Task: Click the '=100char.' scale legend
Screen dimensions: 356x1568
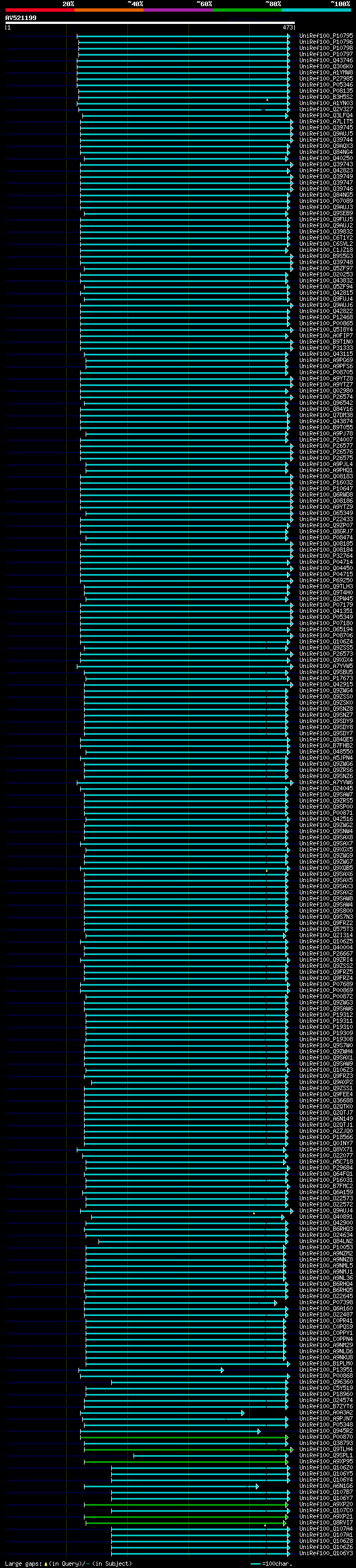Action: 271,1564
